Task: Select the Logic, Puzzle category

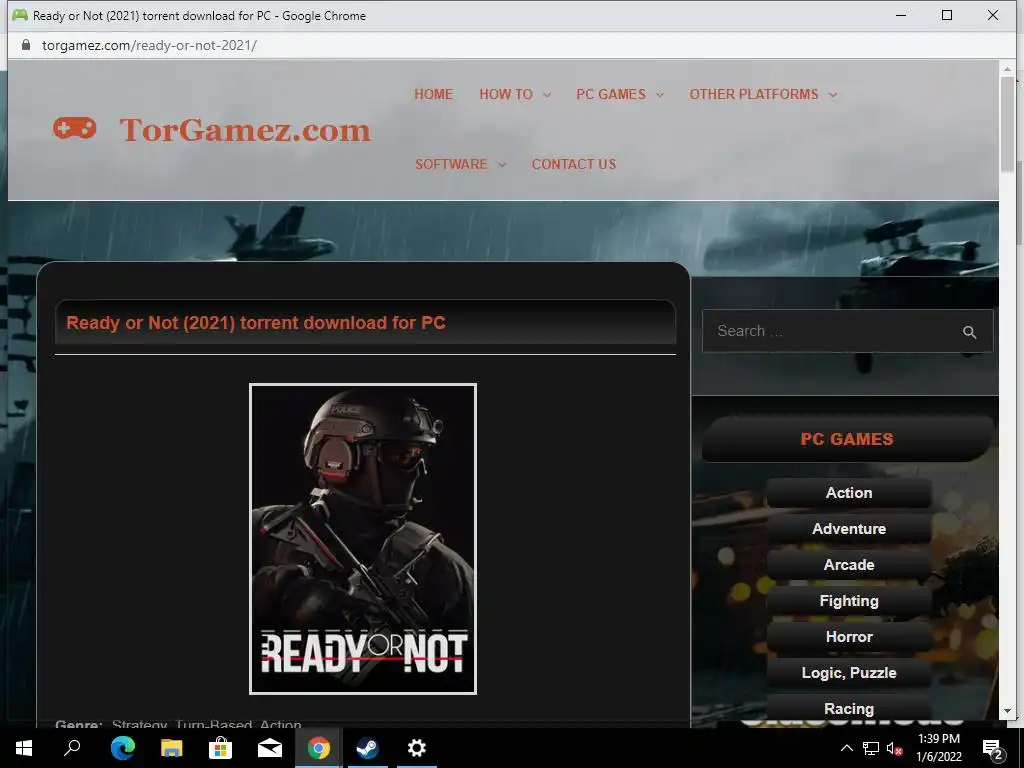Action: click(x=848, y=672)
